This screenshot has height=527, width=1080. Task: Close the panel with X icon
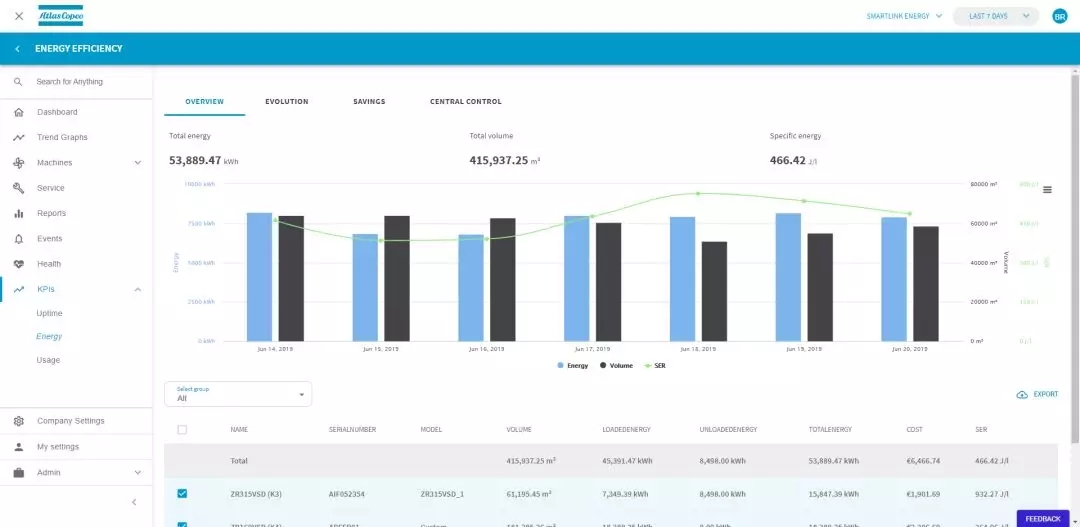[19, 16]
